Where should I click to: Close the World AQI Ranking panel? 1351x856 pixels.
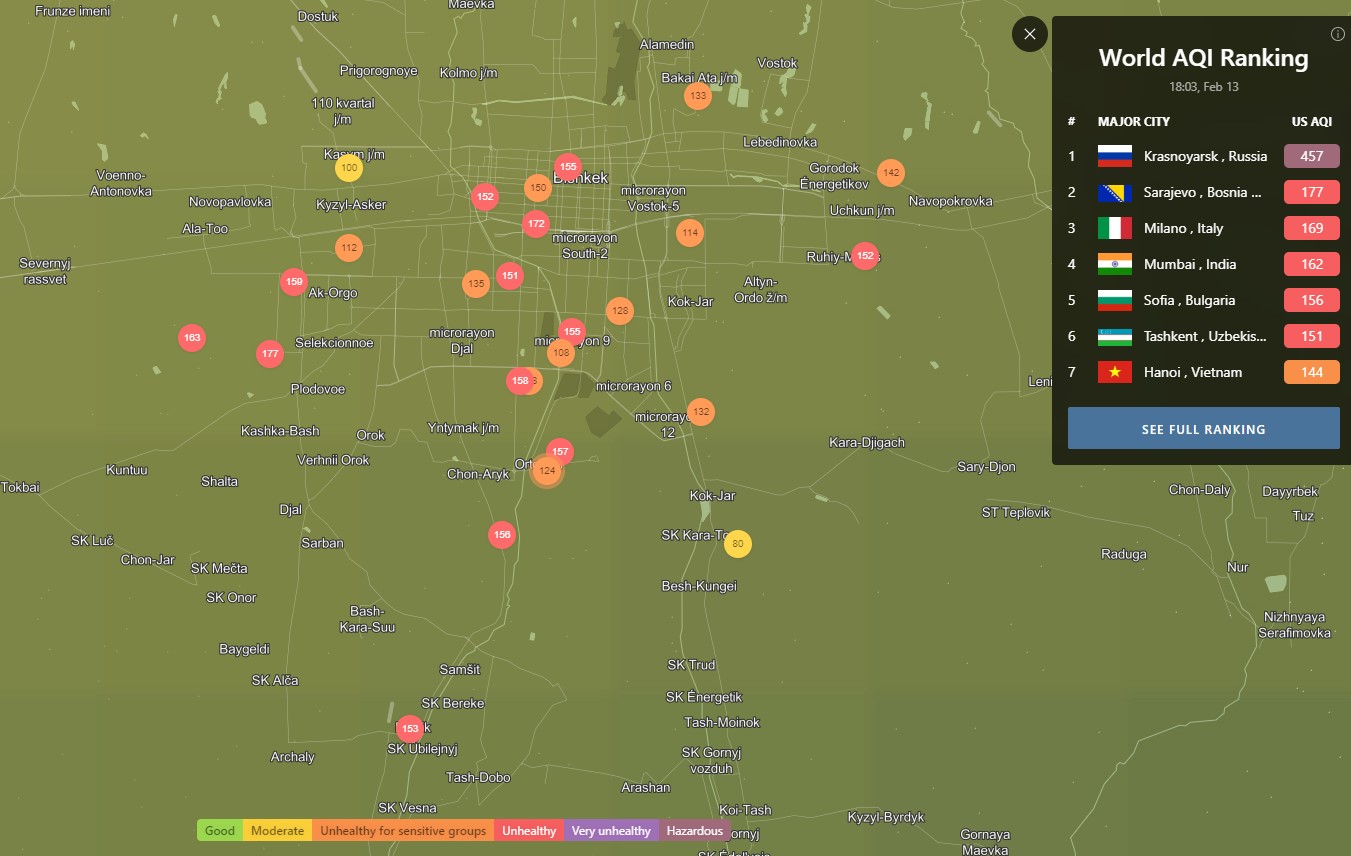pos(1029,34)
